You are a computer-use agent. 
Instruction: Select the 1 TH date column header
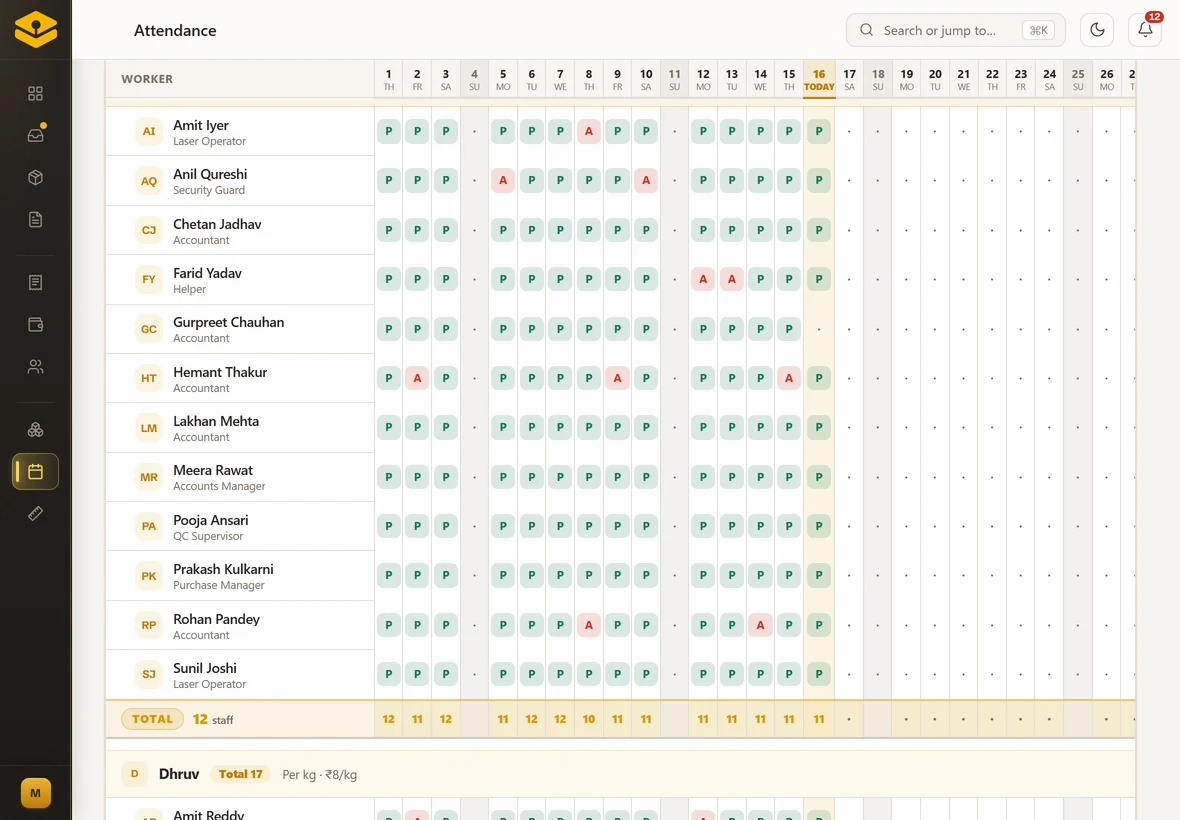[388, 79]
